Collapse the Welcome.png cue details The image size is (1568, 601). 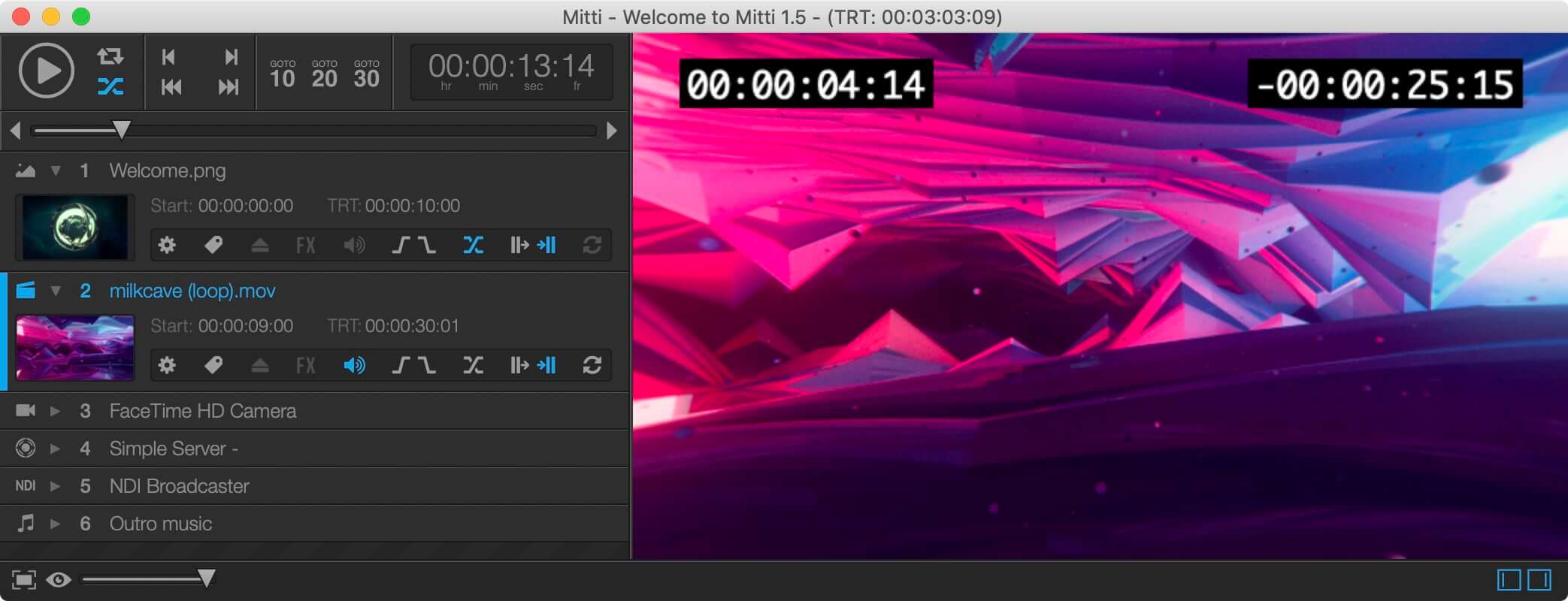[56, 171]
